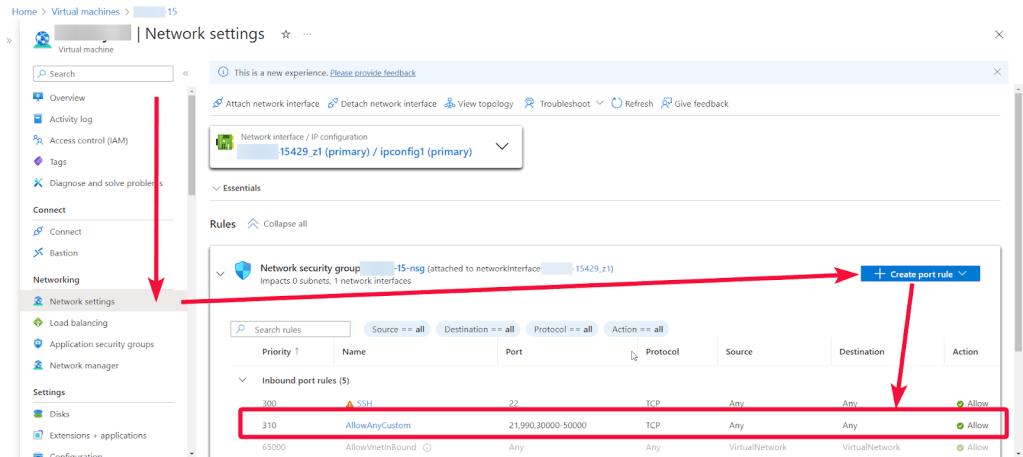Open the AllowAnyCustom rule link
Image resolution: width=1023 pixels, height=457 pixels.
pyautogui.click(x=376, y=425)
